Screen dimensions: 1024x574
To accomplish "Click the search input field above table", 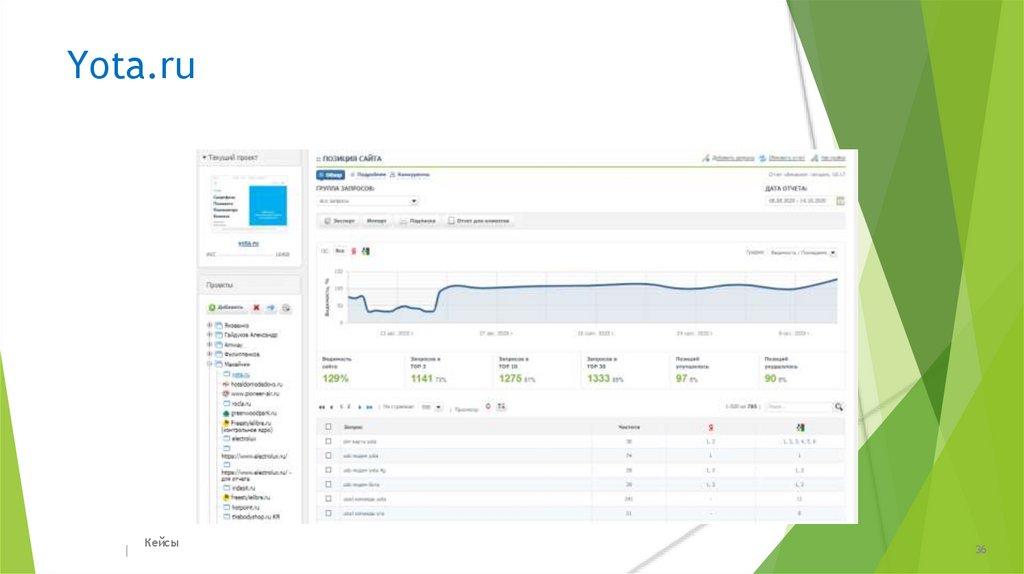I will click(799, 407).
